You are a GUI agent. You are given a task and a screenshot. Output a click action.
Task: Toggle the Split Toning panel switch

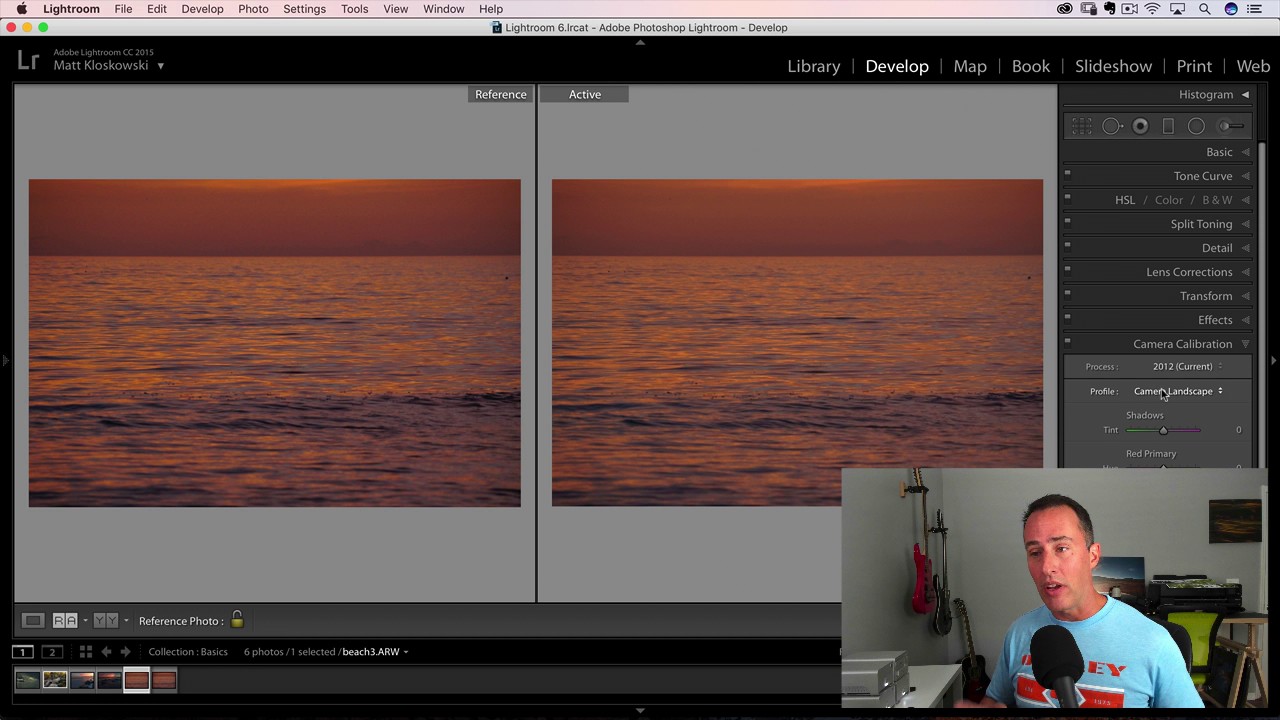click(1067, 222)
